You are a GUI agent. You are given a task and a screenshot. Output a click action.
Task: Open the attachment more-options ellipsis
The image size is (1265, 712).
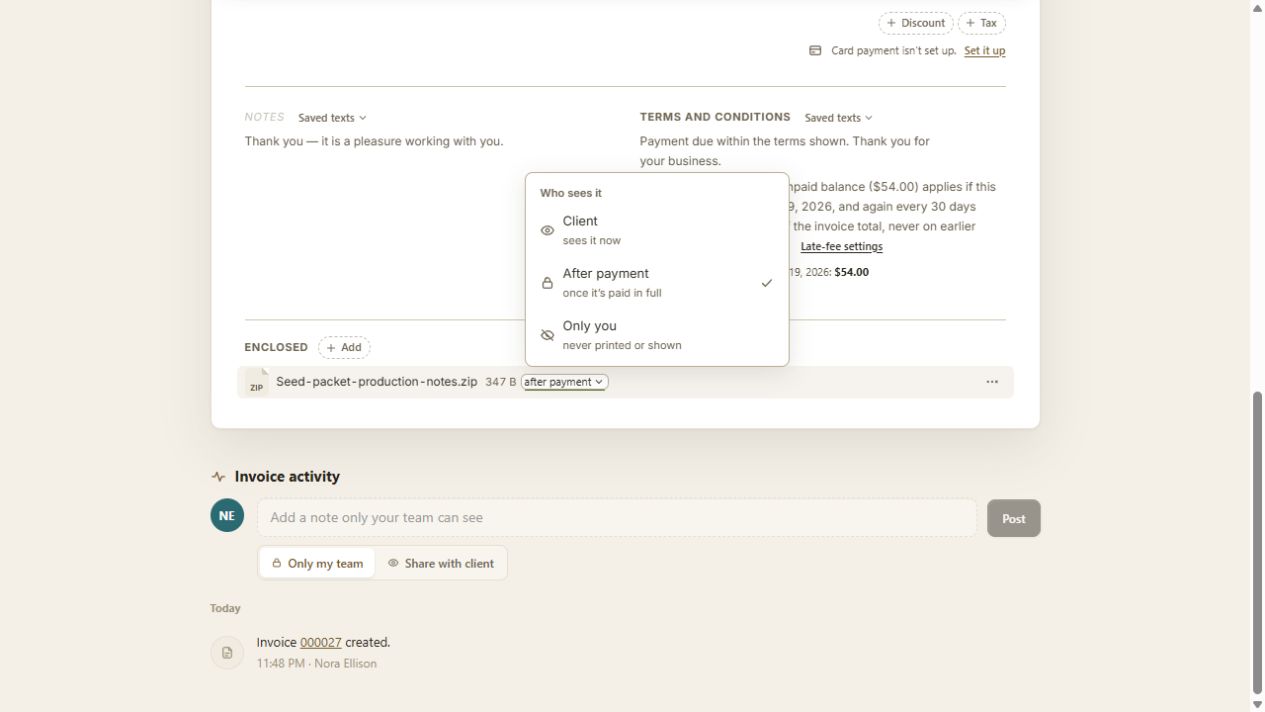point(992,382)
